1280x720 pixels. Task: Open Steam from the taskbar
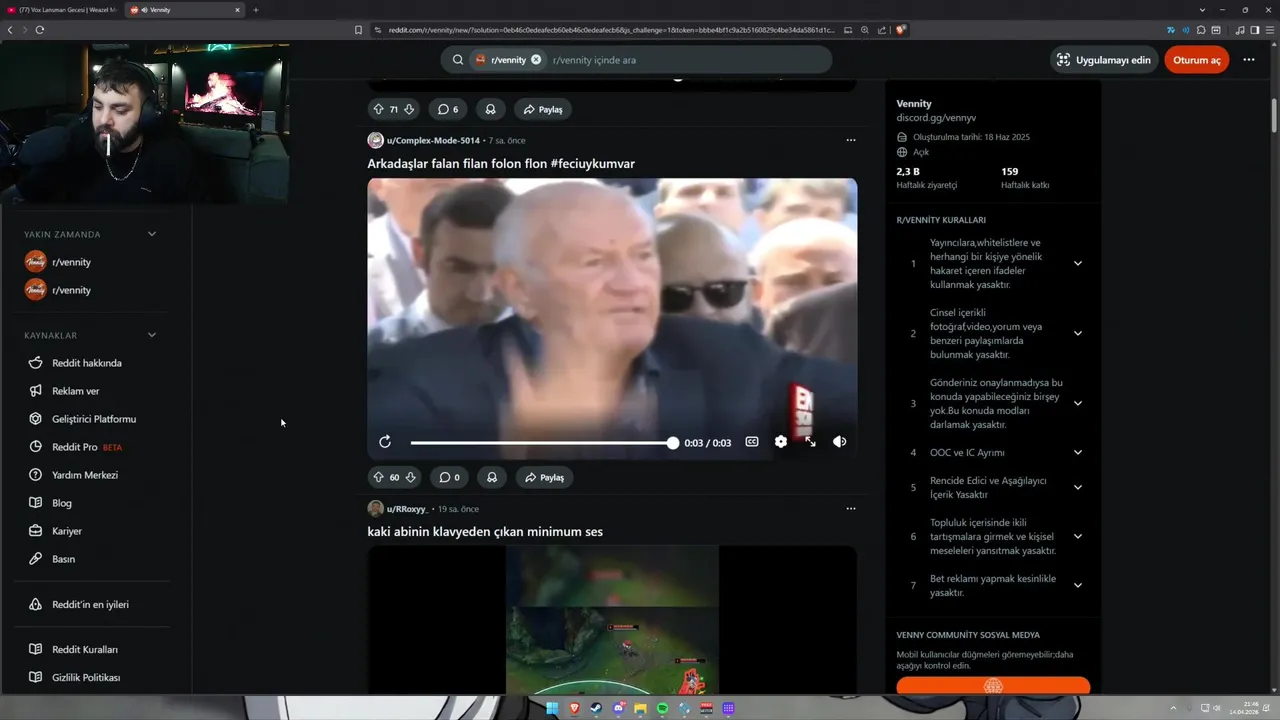[x=596, y=708]
